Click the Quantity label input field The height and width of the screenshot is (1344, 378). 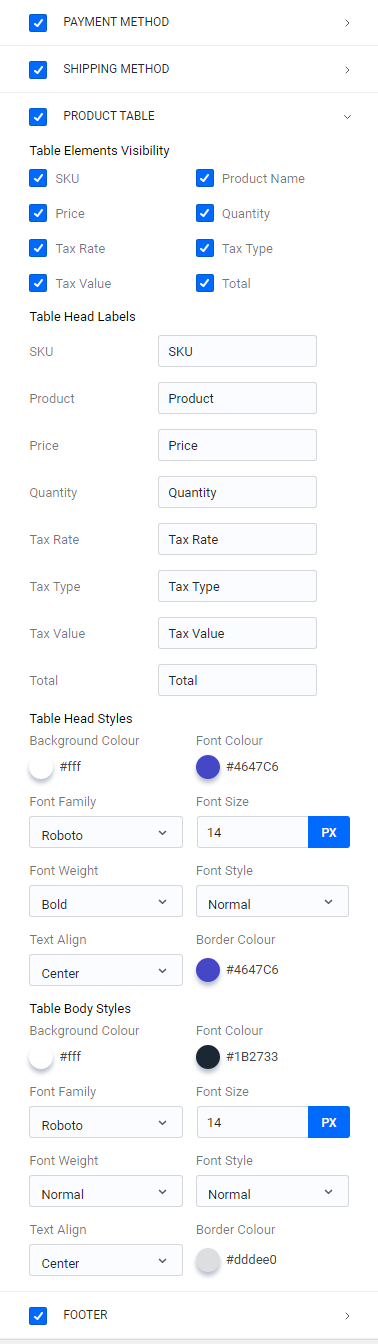(x=237, y=492)
